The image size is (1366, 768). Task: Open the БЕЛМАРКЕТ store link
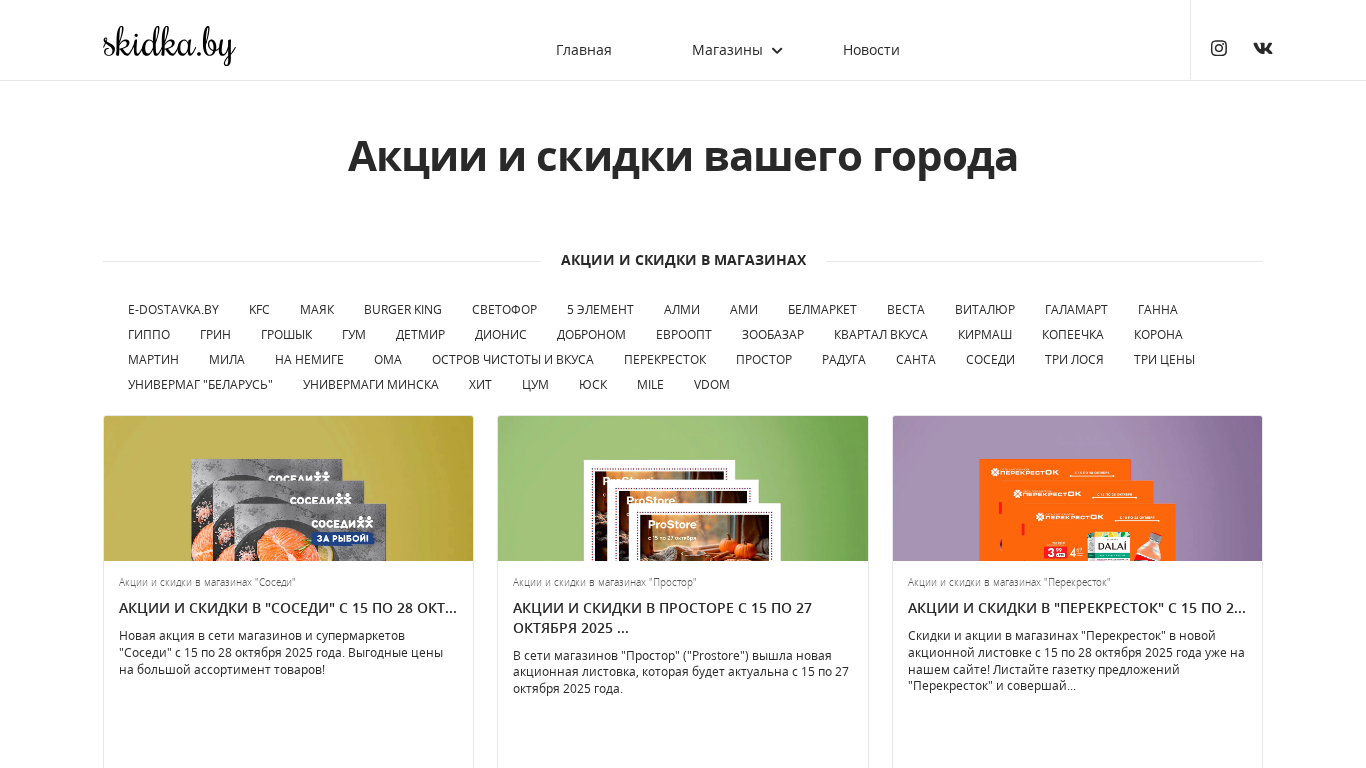822,309
